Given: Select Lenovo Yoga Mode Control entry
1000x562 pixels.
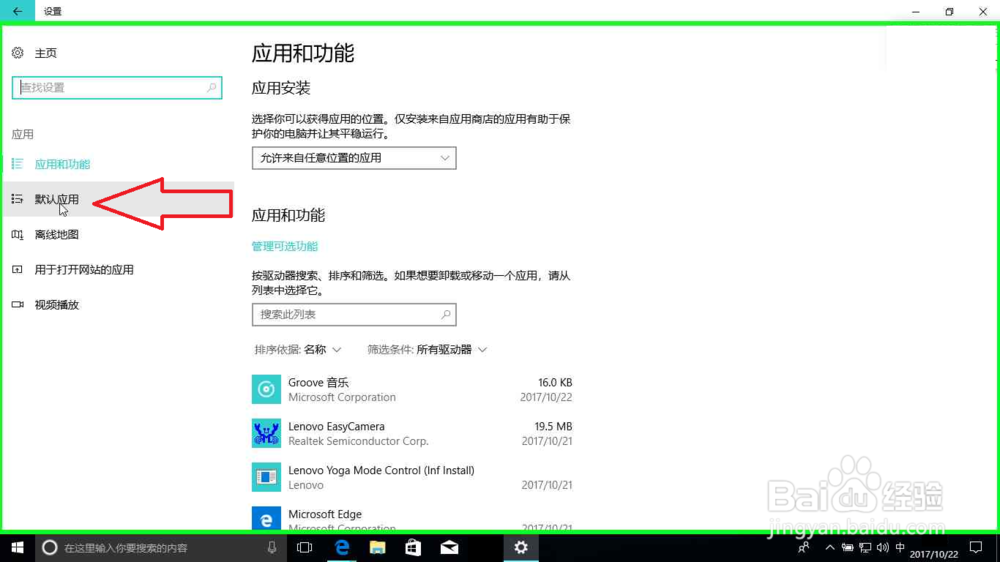Looking at the screenshot, I should [x=412, y=477].
